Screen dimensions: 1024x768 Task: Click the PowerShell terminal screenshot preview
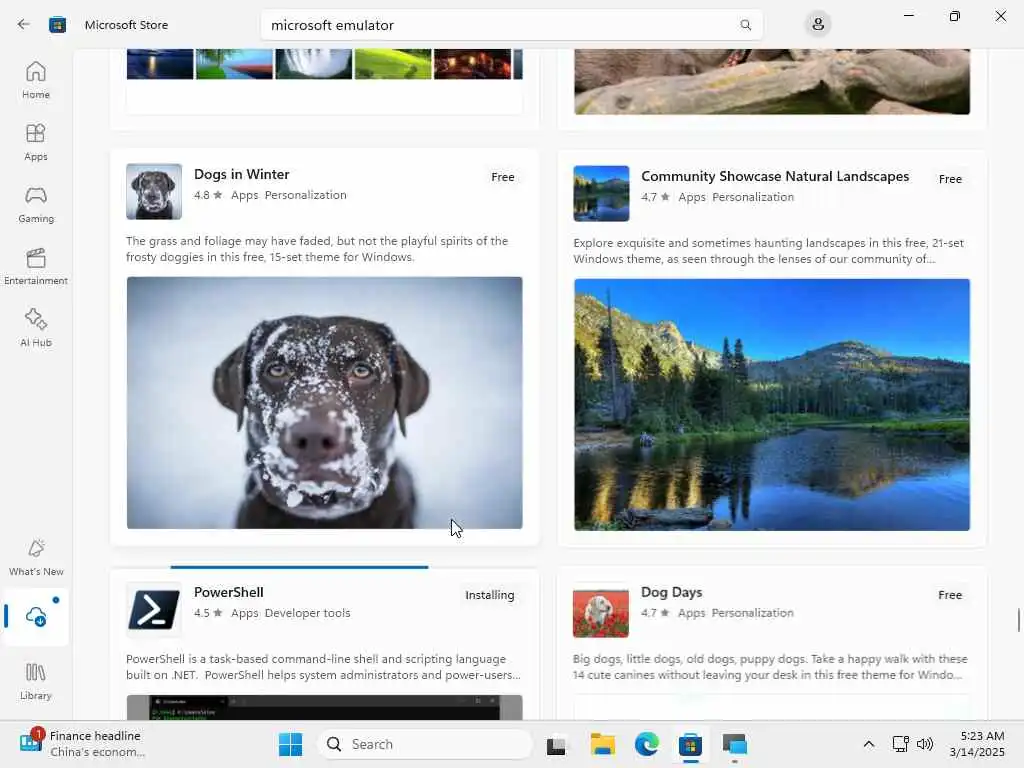pyautogui.click(x=325, y=707)
